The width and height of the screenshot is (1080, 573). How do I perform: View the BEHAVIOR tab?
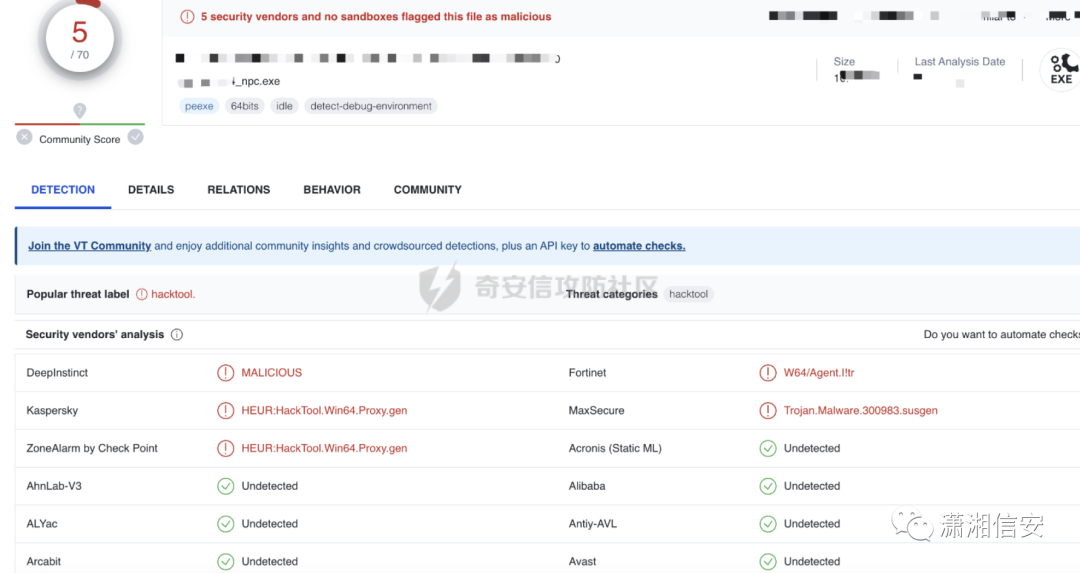pyautogui.click(x=332, y=190)
